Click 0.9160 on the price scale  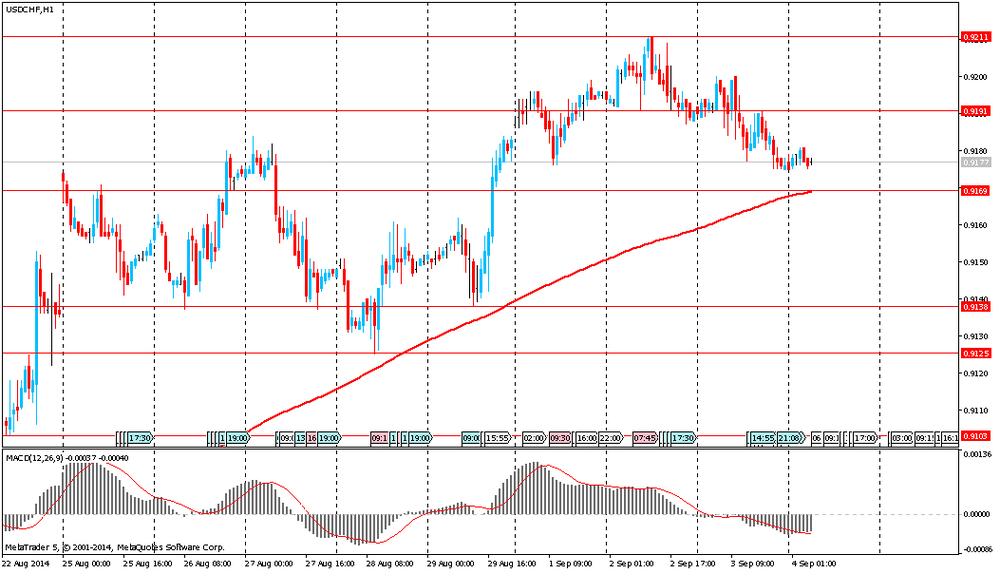coord(976,225)
